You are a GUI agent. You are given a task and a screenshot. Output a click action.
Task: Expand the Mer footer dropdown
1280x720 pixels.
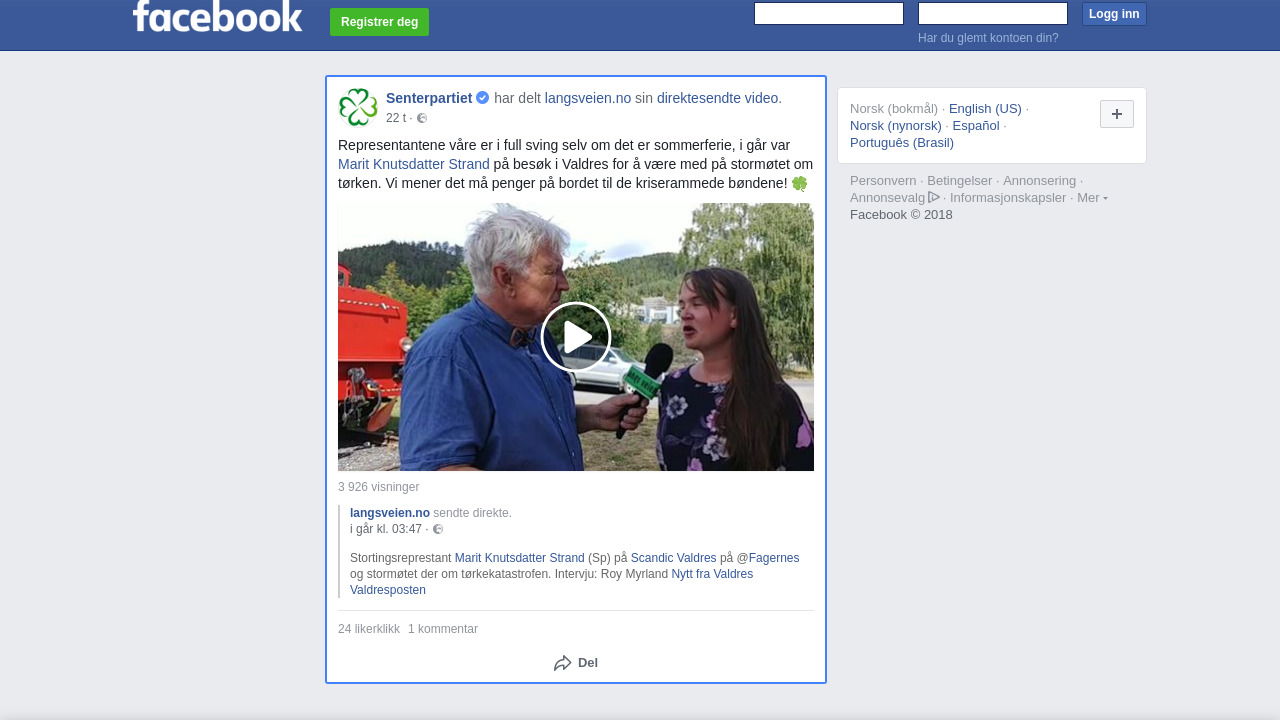[x=1092, y=198]
